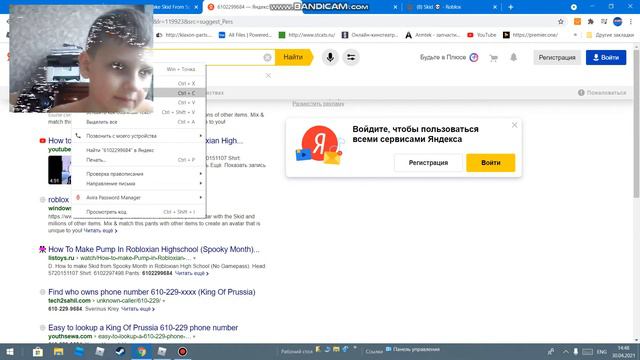Viewport: 640px width, 360px height.
Task: Open the YouTube video thumbnail
Action: pyautogui.click(x=60, y=170)
